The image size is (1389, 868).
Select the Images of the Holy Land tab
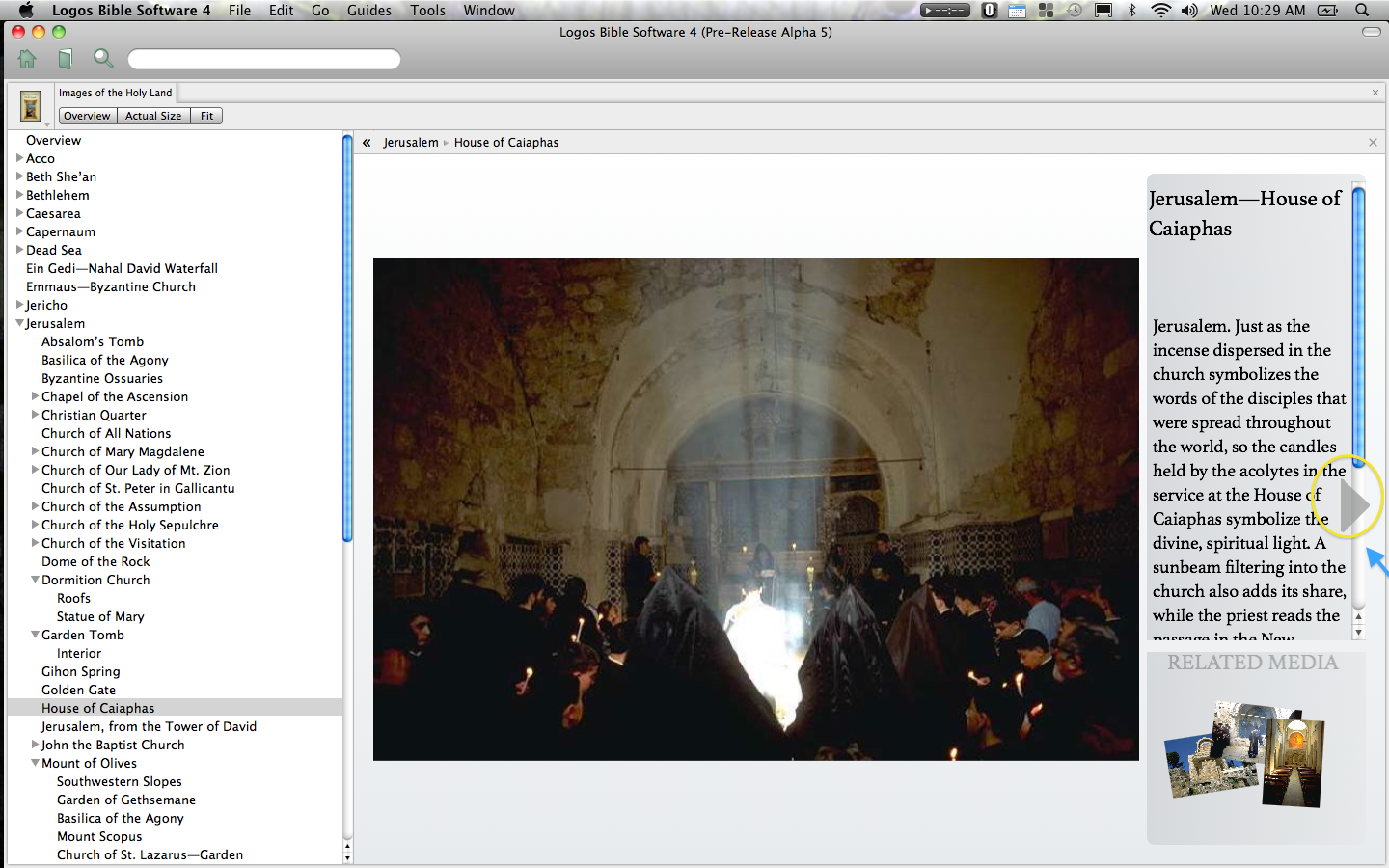[x=115, y=93]
